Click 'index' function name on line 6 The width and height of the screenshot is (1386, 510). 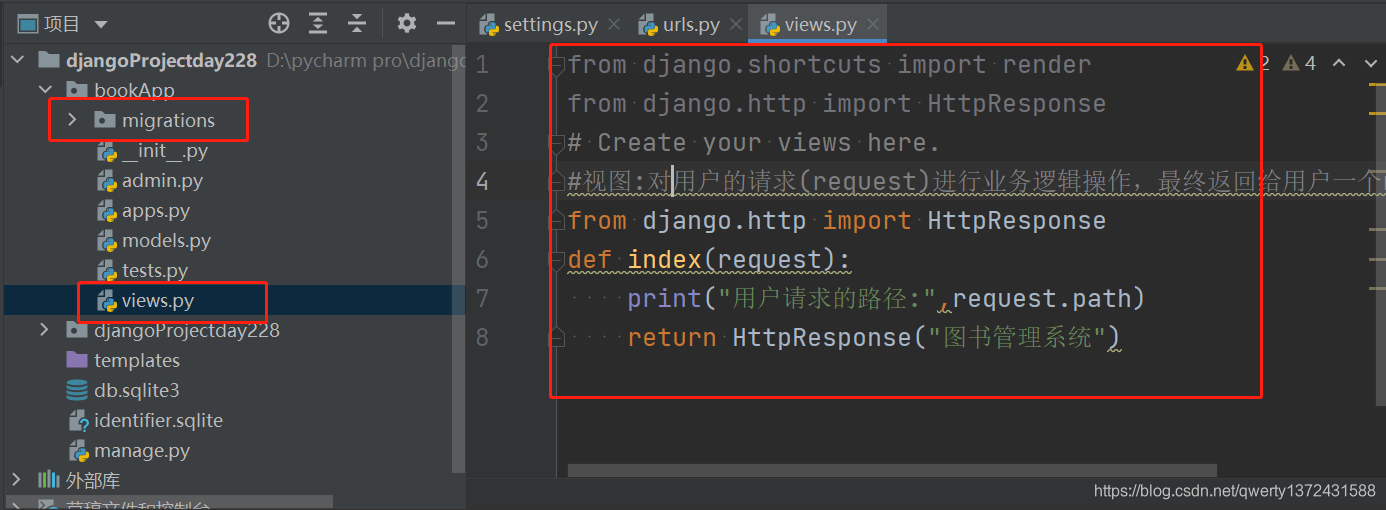(665, 260)
